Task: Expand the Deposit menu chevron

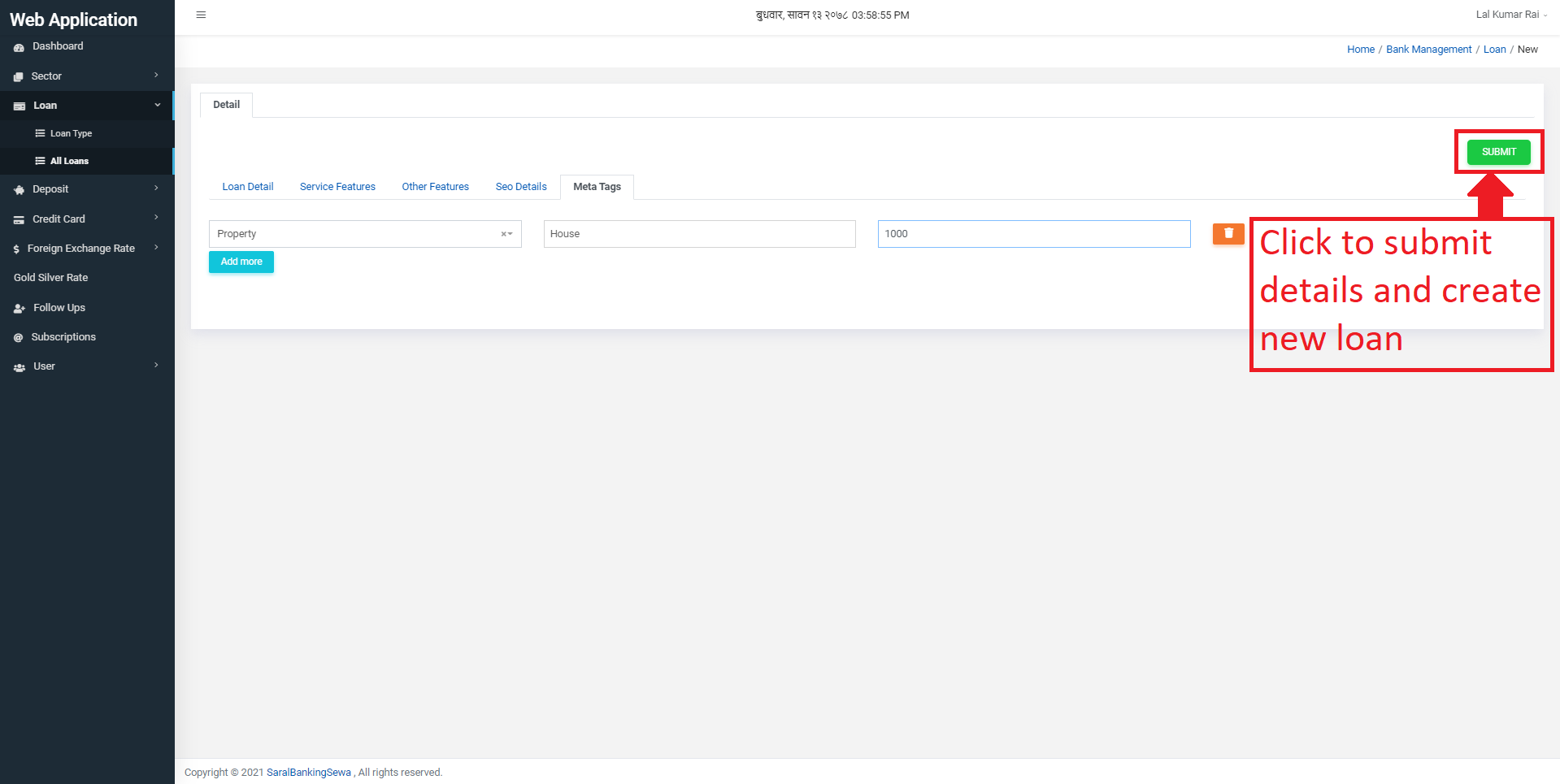Action: point(157,188)
